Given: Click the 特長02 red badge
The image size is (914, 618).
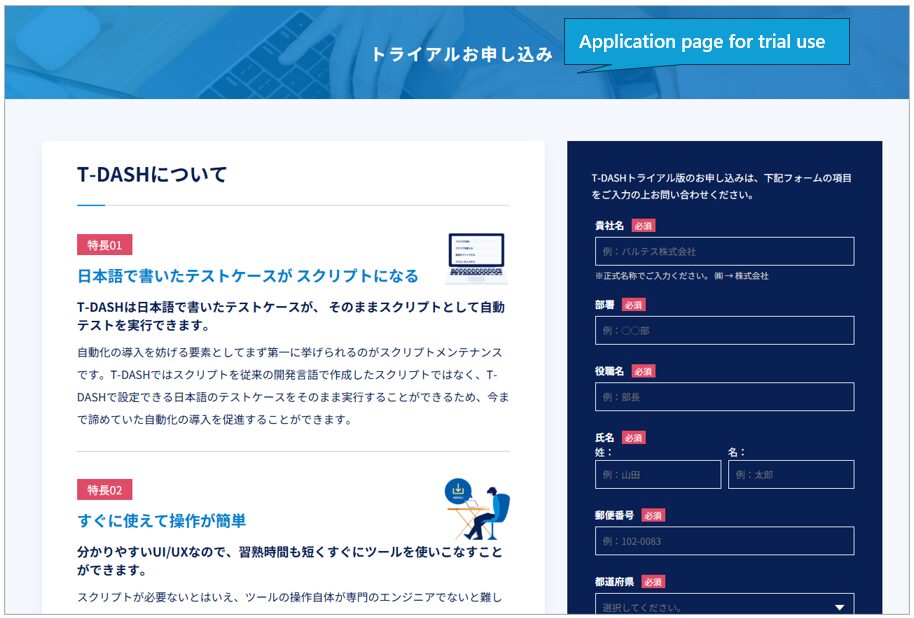Looking at the screenshot, I should [104, 490].
